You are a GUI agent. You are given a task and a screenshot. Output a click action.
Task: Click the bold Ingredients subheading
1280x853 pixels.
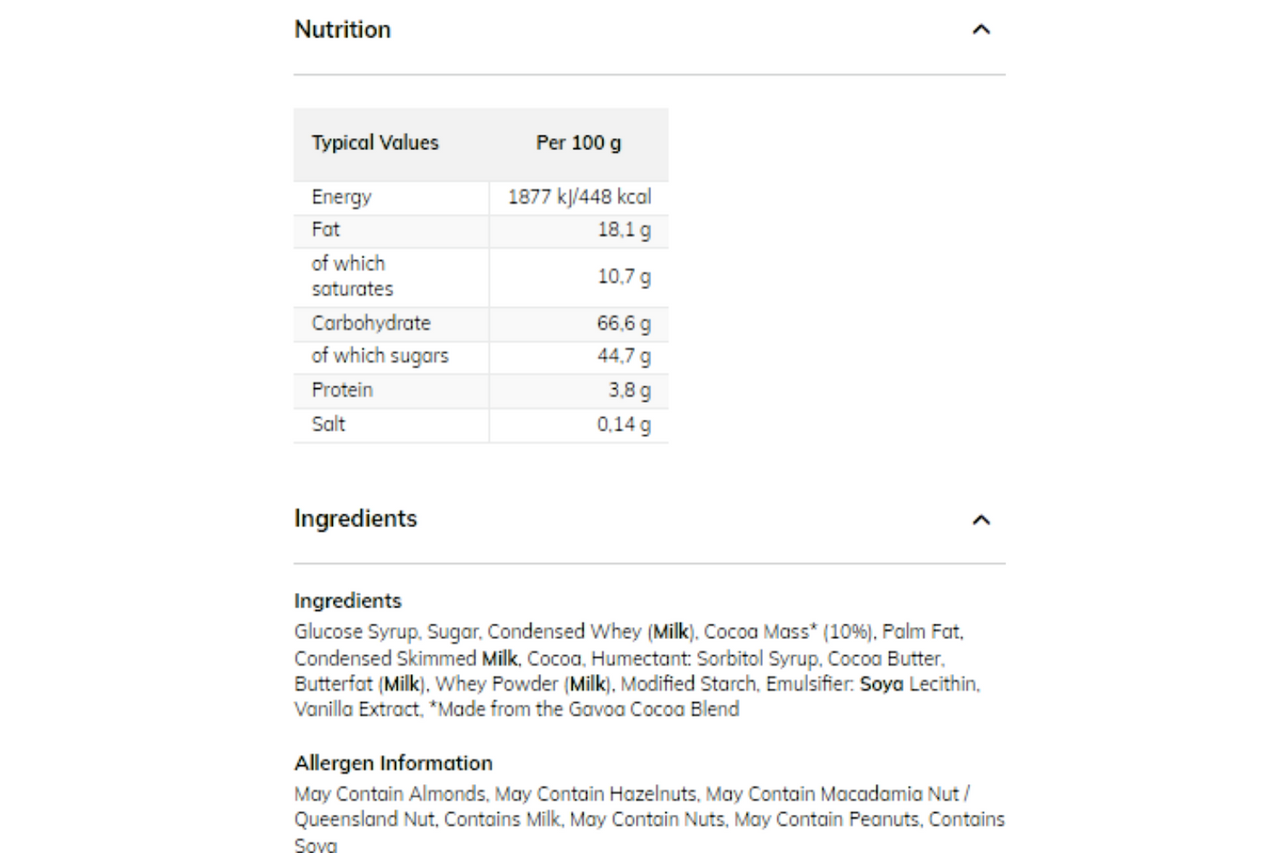[348, 601]
